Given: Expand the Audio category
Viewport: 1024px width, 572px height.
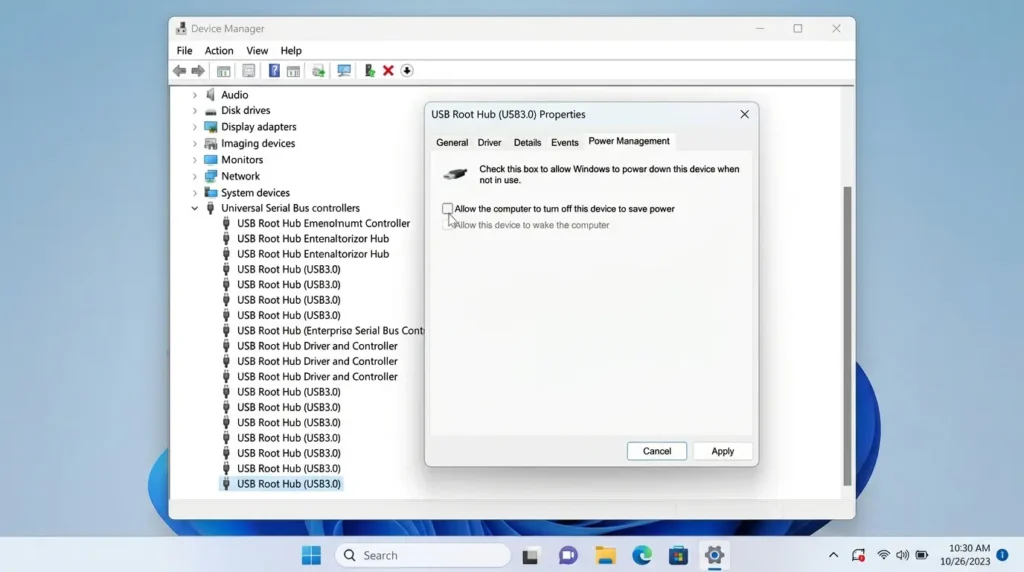Looking at the screenshot, I should tap(195, 95).
